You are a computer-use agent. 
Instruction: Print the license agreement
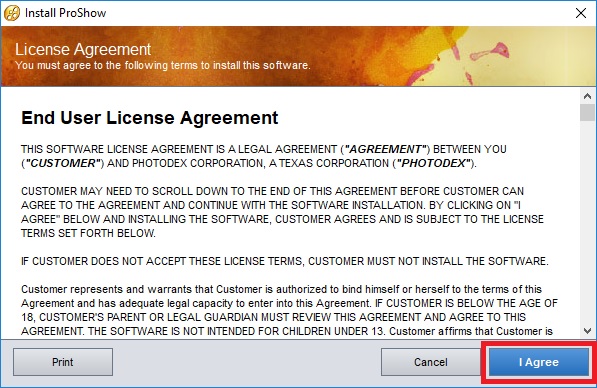pos(63,362)
